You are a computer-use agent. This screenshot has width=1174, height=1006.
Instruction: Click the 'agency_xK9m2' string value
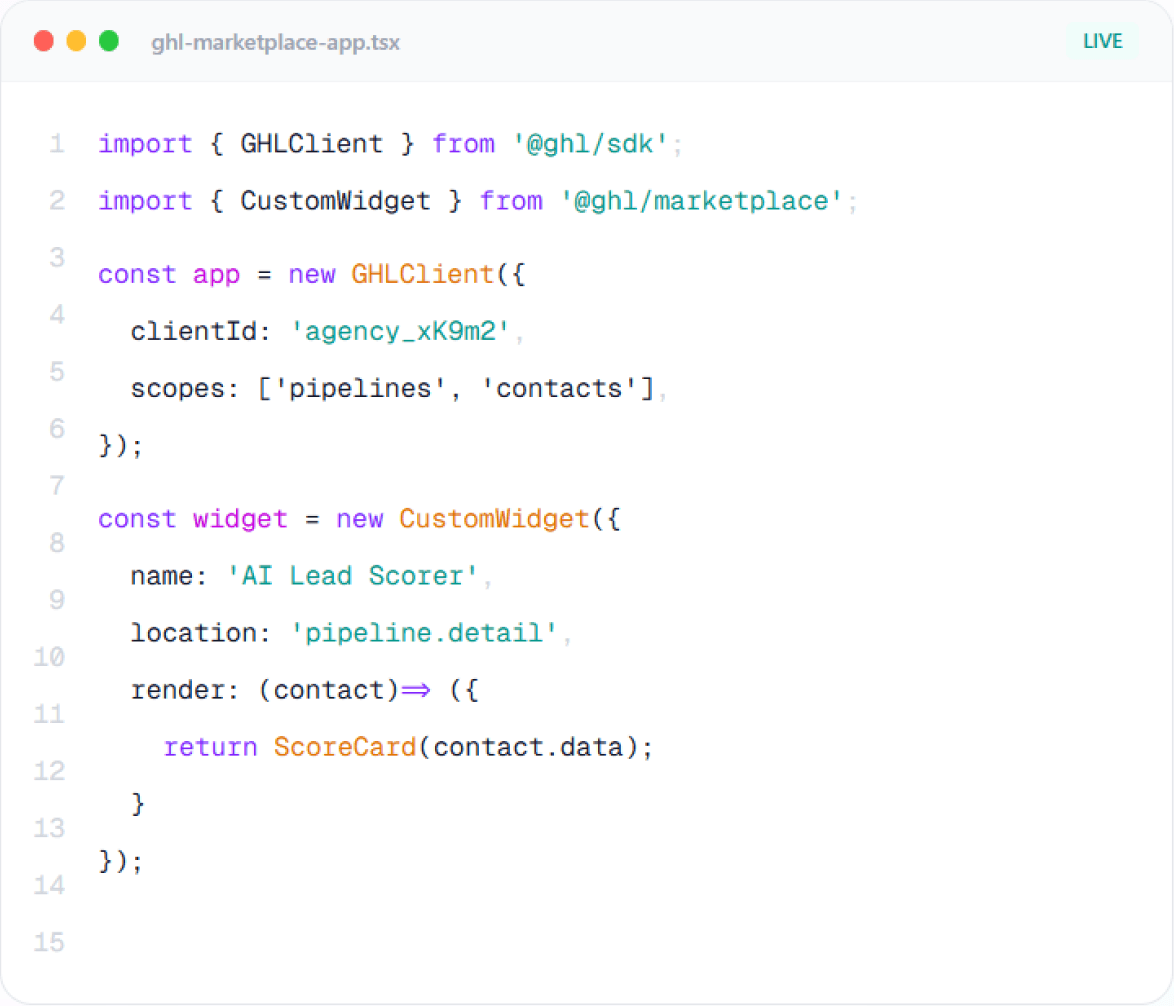400,332
